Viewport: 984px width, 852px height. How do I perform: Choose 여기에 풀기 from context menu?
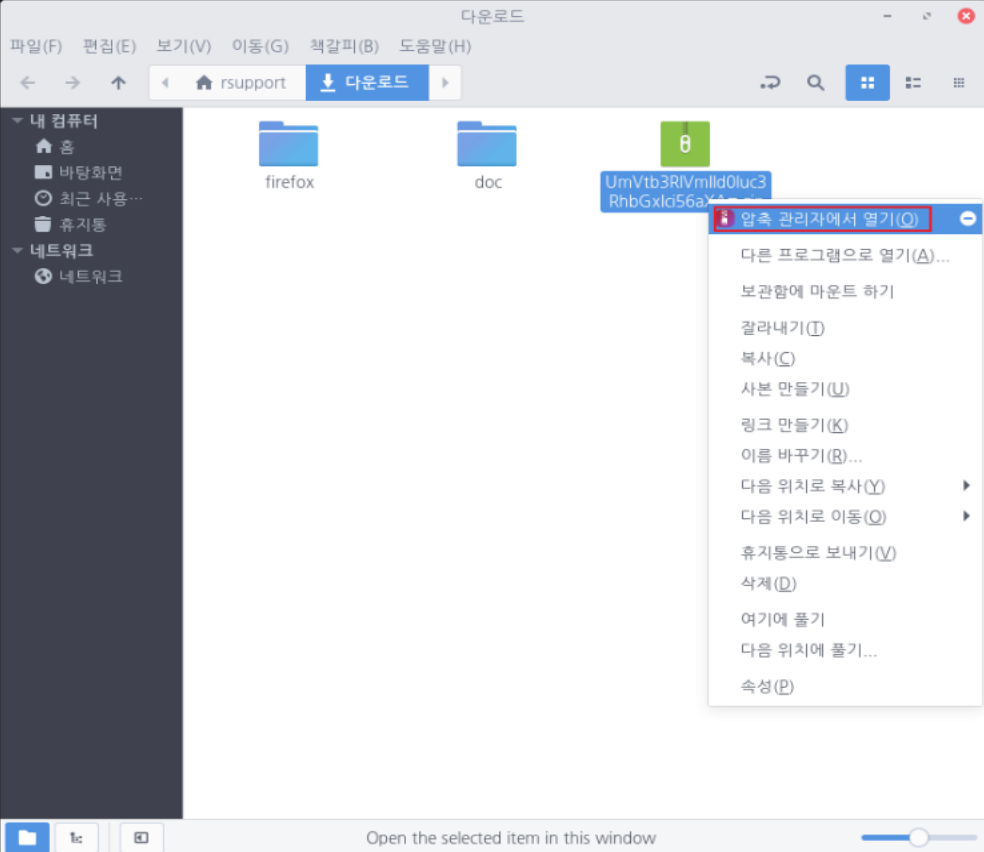[x=782, y=619]
